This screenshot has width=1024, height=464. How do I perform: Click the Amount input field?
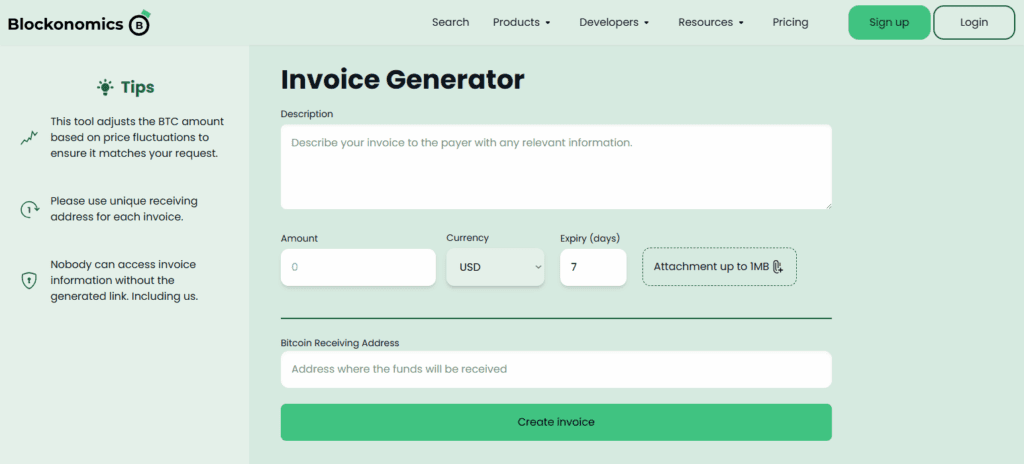point(358,267)
